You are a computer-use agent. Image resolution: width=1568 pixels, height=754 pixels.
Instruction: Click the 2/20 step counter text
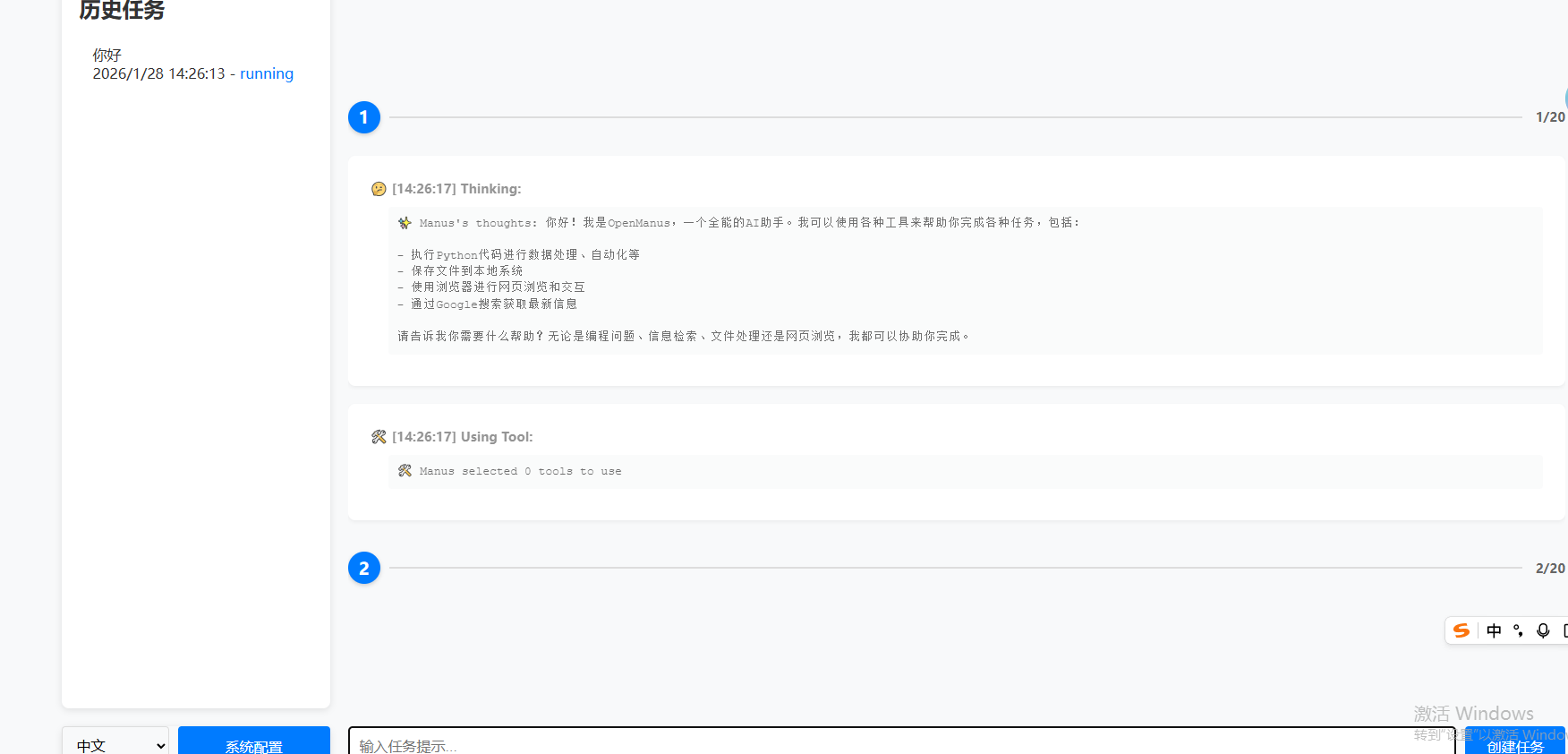[x=1550, y=569]
